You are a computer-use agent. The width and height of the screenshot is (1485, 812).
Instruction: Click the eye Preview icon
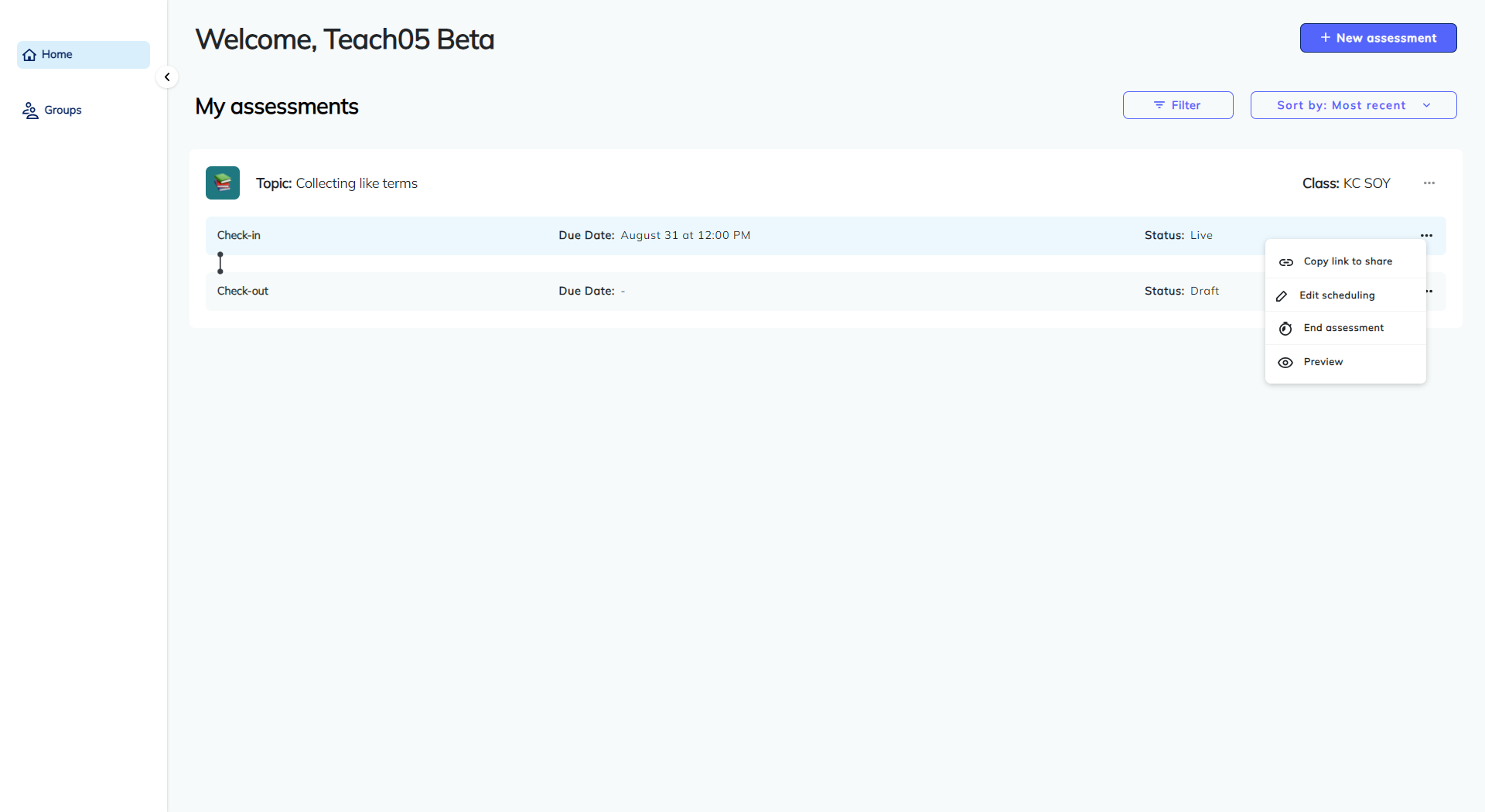tap(1285, 363)
